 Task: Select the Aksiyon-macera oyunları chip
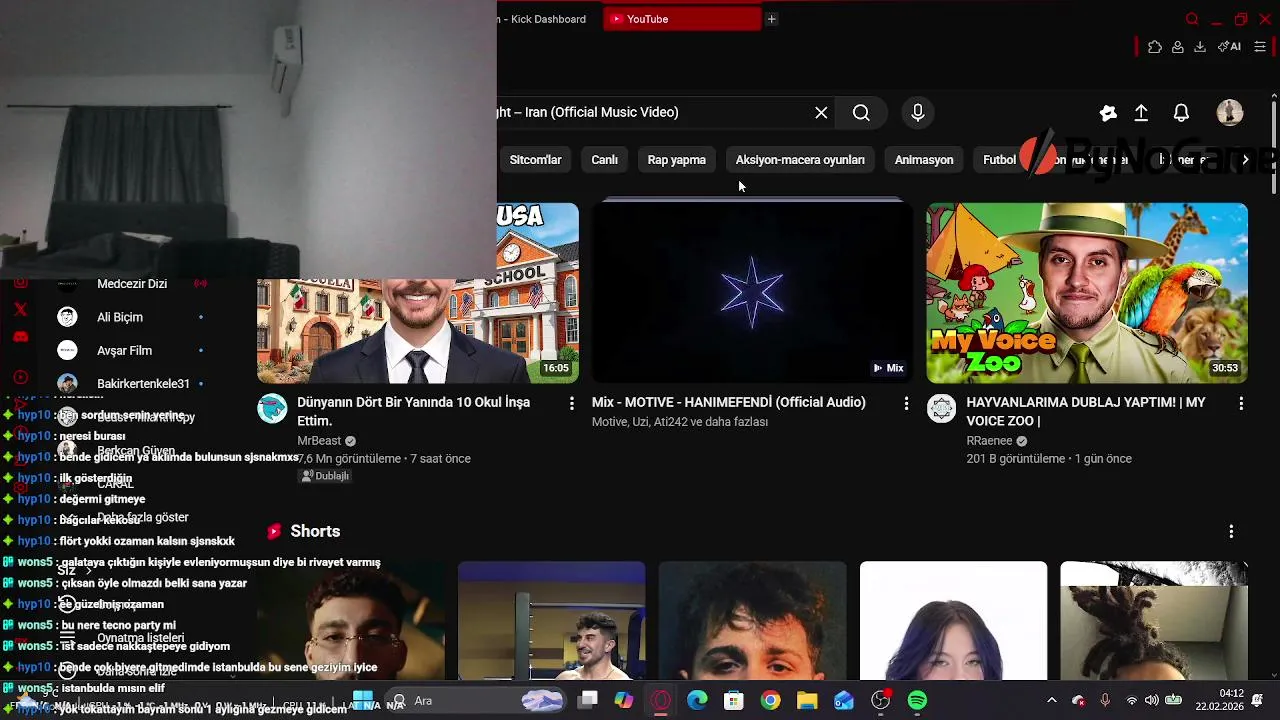800,160
